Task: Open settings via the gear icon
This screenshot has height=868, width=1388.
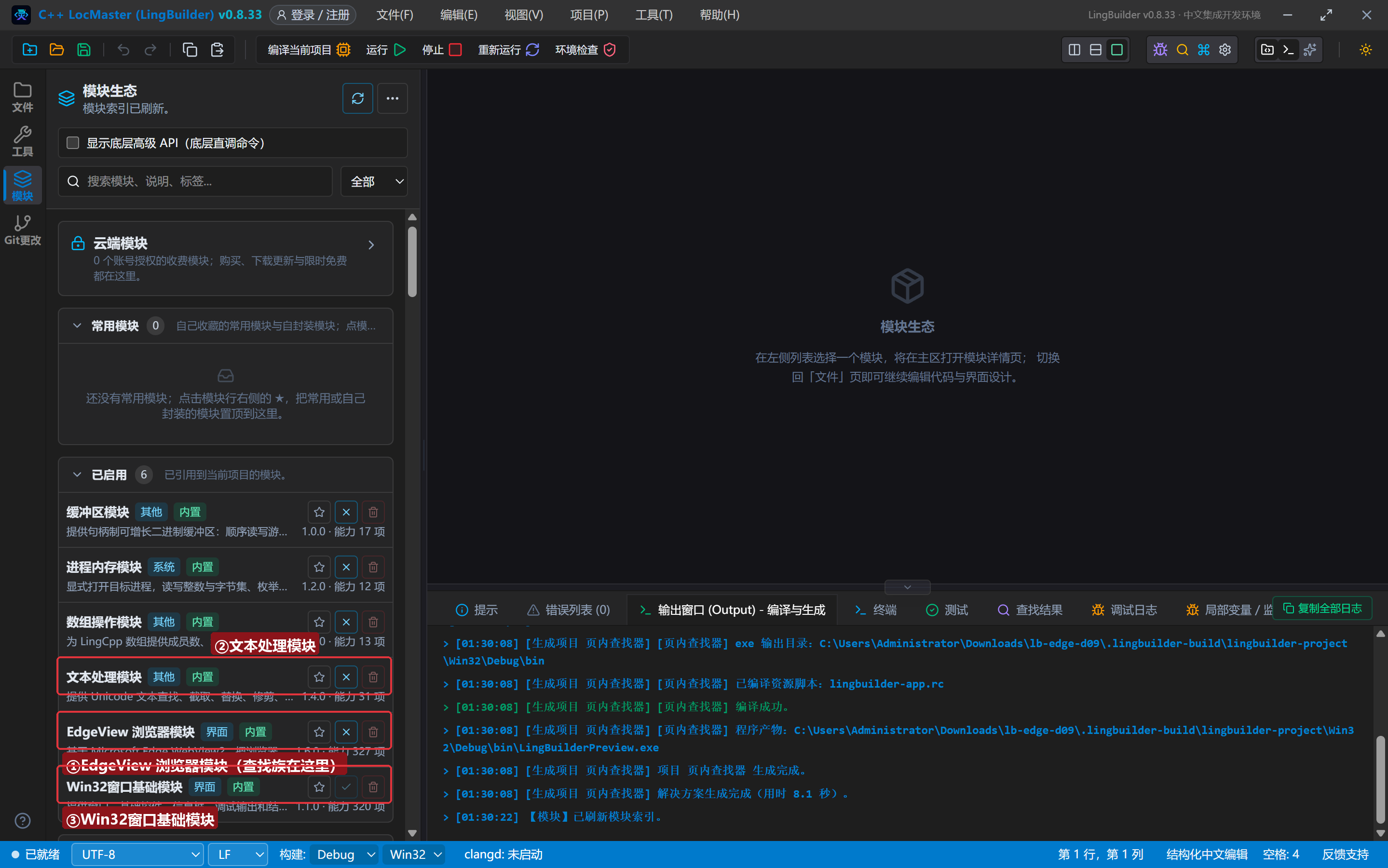Action: [x=1225, y=50]
